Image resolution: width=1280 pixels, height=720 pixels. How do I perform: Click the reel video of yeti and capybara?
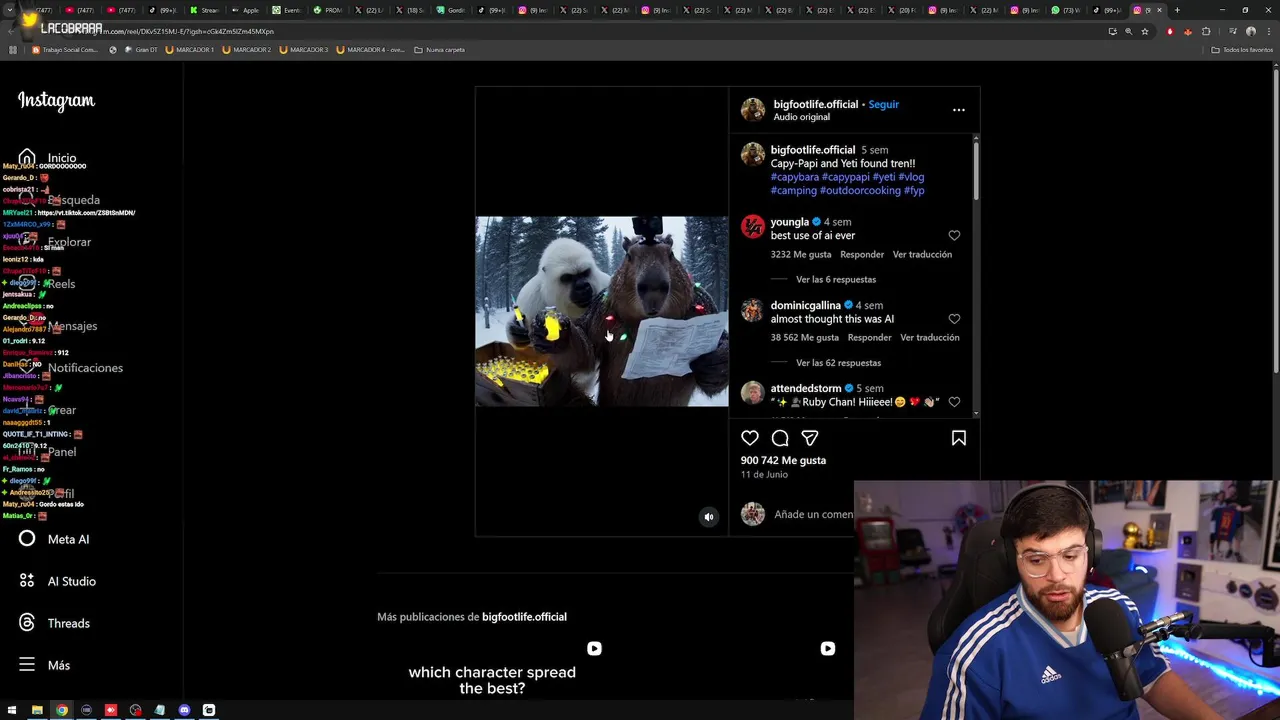[602, 311]
